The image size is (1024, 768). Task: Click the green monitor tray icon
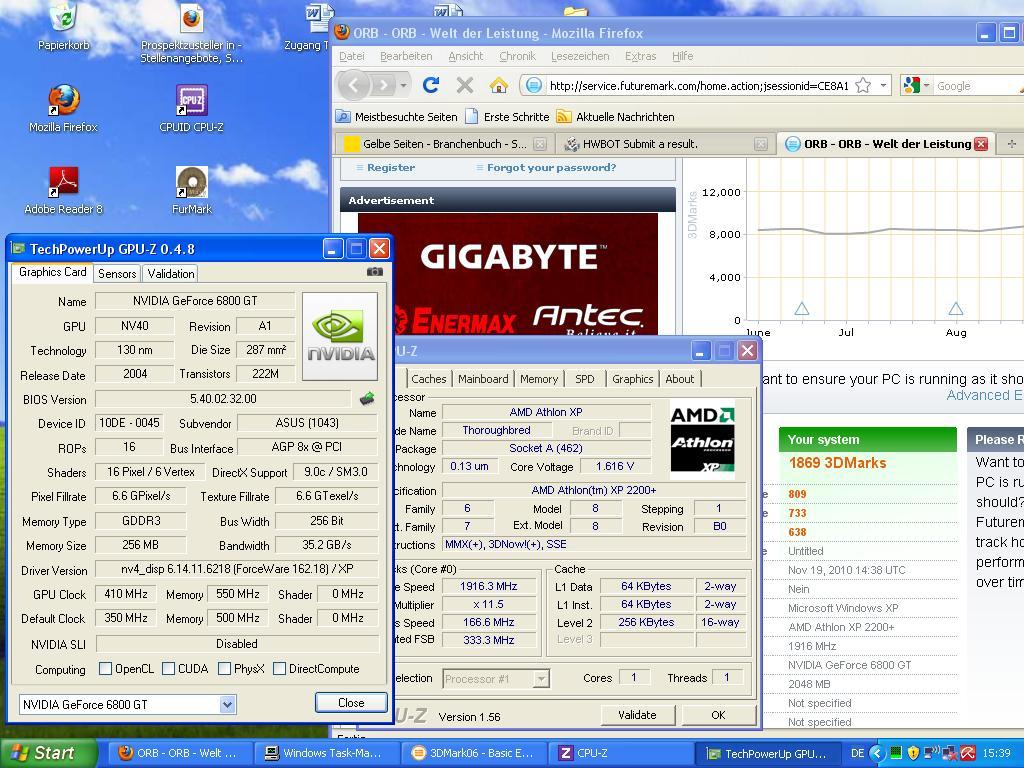[x=895, y=753]
